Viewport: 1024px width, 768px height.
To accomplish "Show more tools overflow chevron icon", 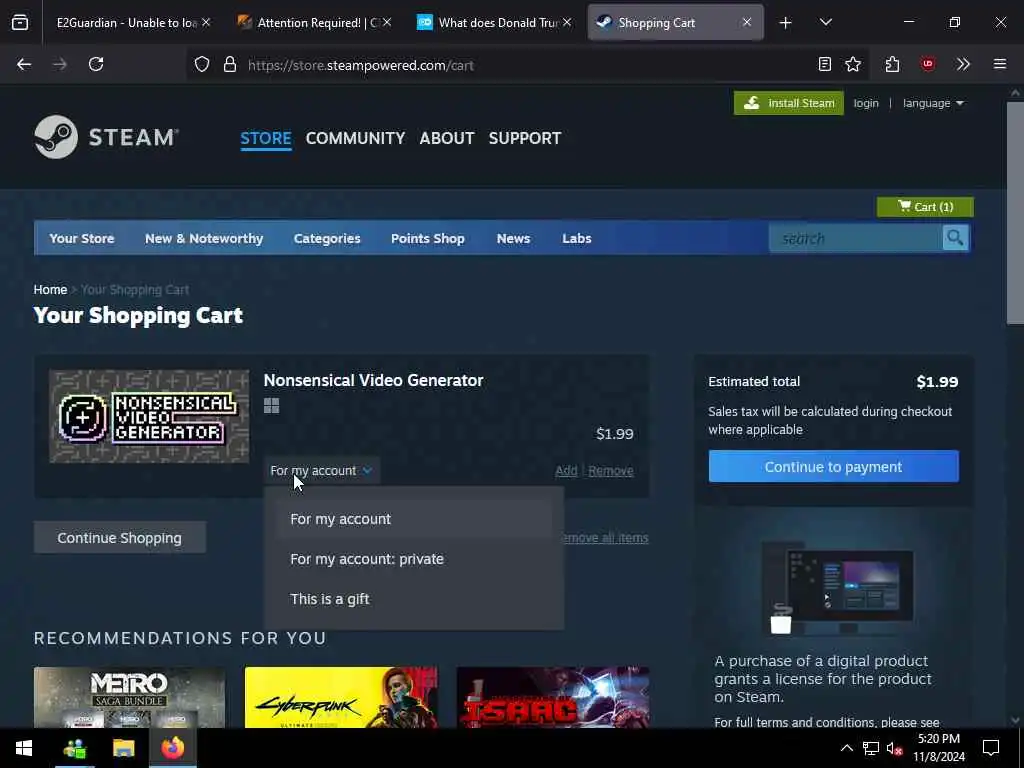I will click(x=963, y=64).
